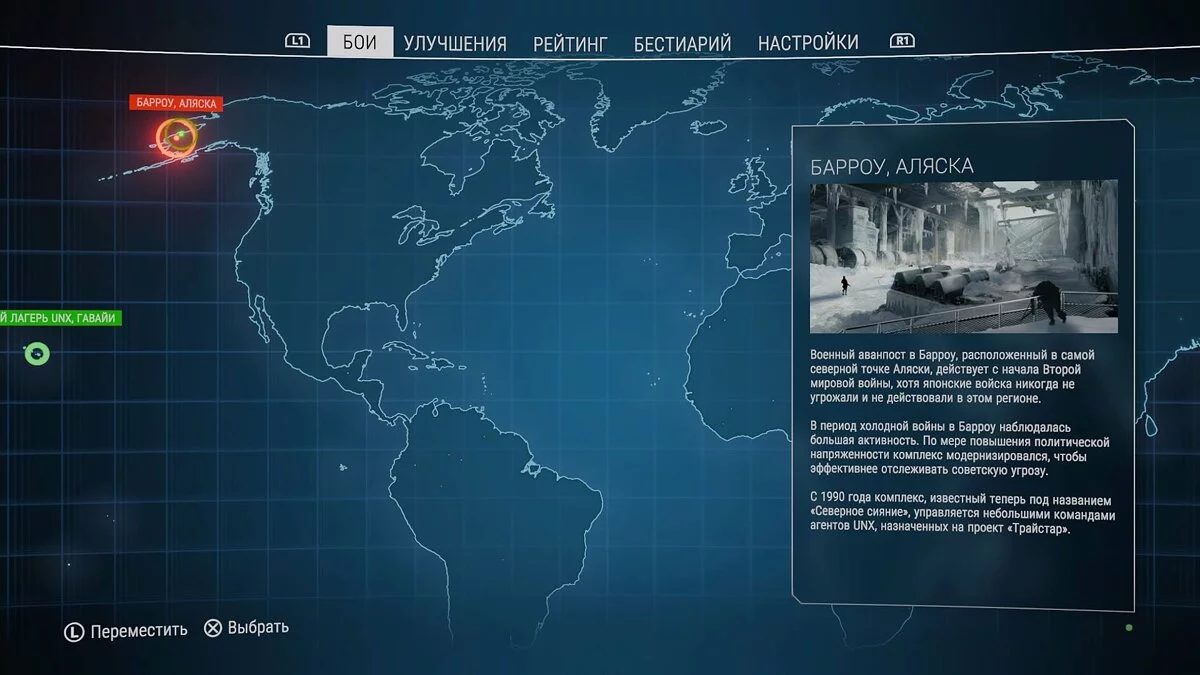Click the small green status dot
This screenshot has width=1200, height=675.
[x=1129, y=628]
